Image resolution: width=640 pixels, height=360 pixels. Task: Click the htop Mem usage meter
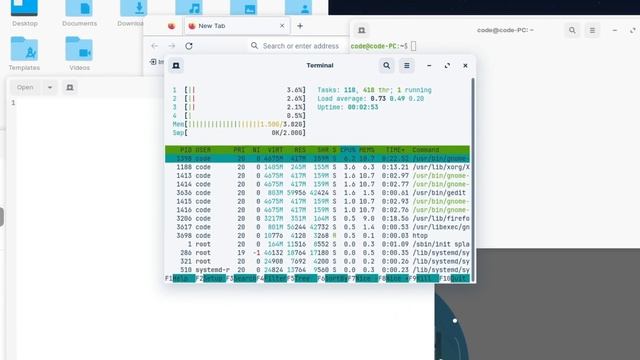[x=239, y=124]
